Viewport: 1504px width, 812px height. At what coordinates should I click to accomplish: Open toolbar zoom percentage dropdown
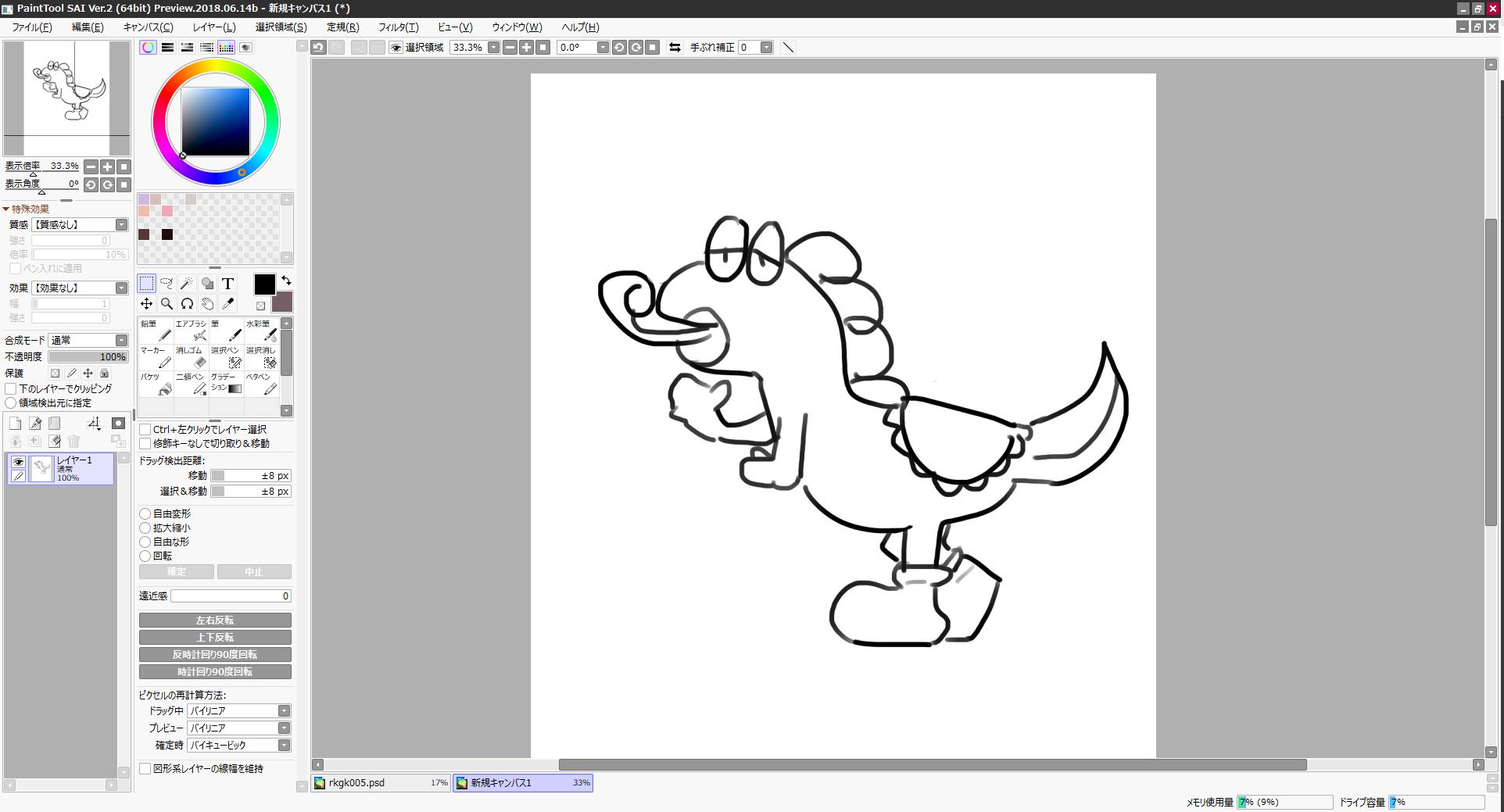point(494,48)
